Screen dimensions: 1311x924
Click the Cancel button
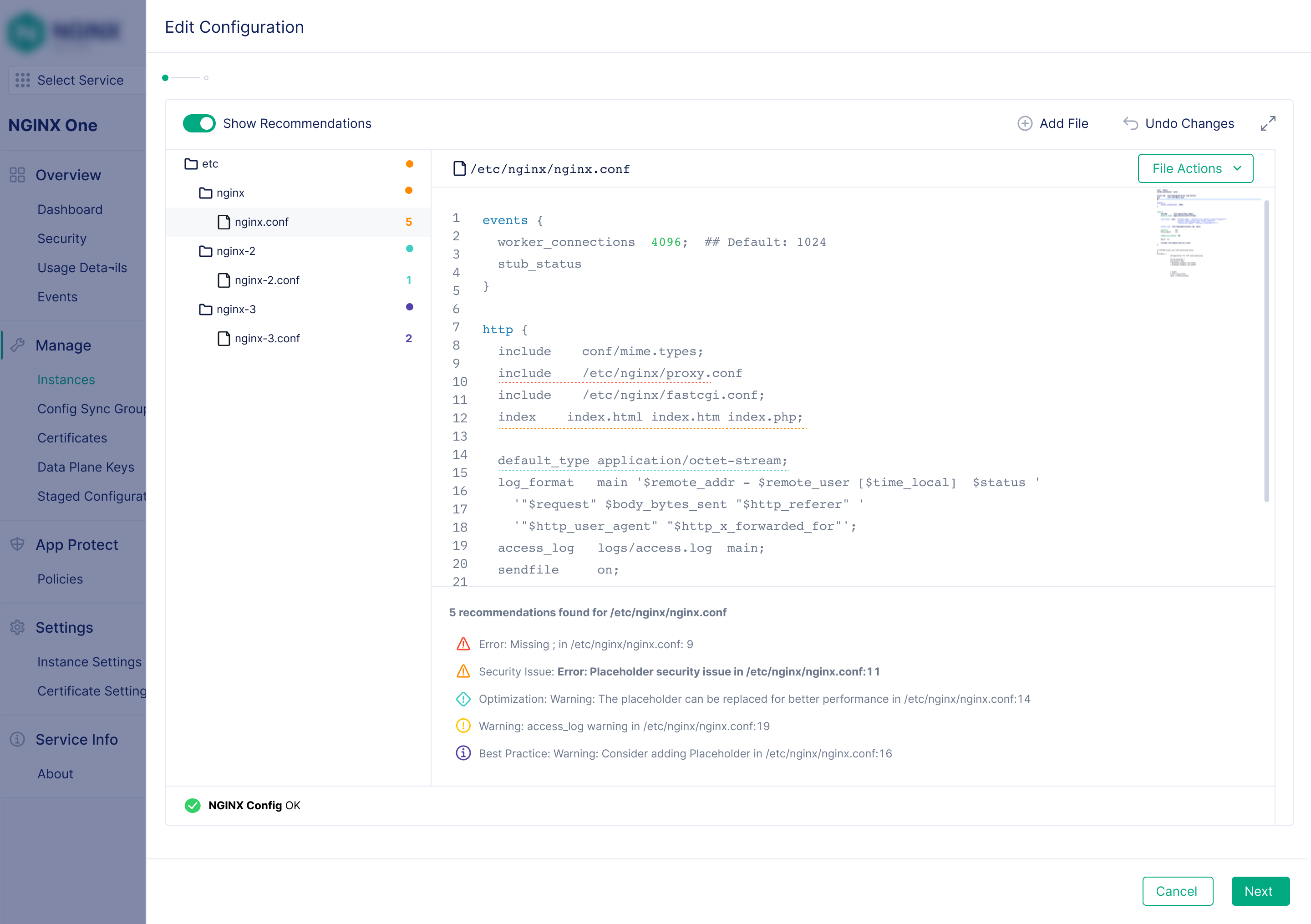tap(1177, 891)
